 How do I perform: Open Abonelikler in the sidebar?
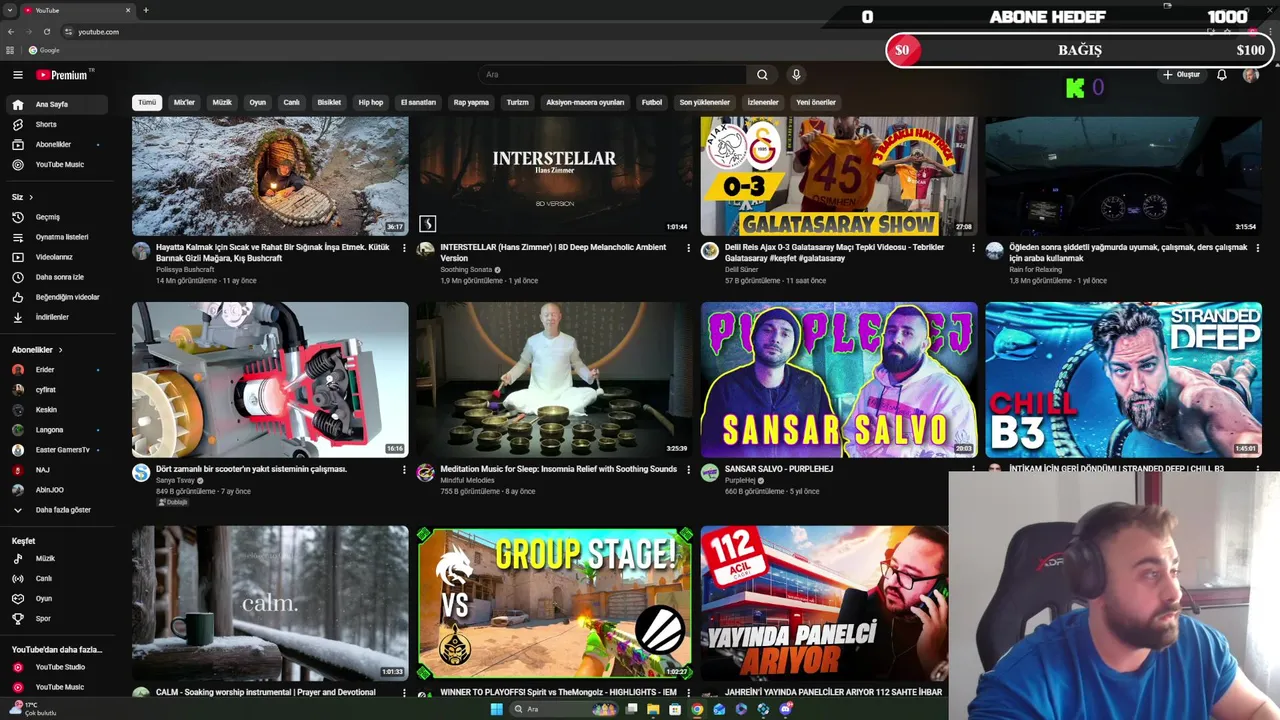(56, 144)
